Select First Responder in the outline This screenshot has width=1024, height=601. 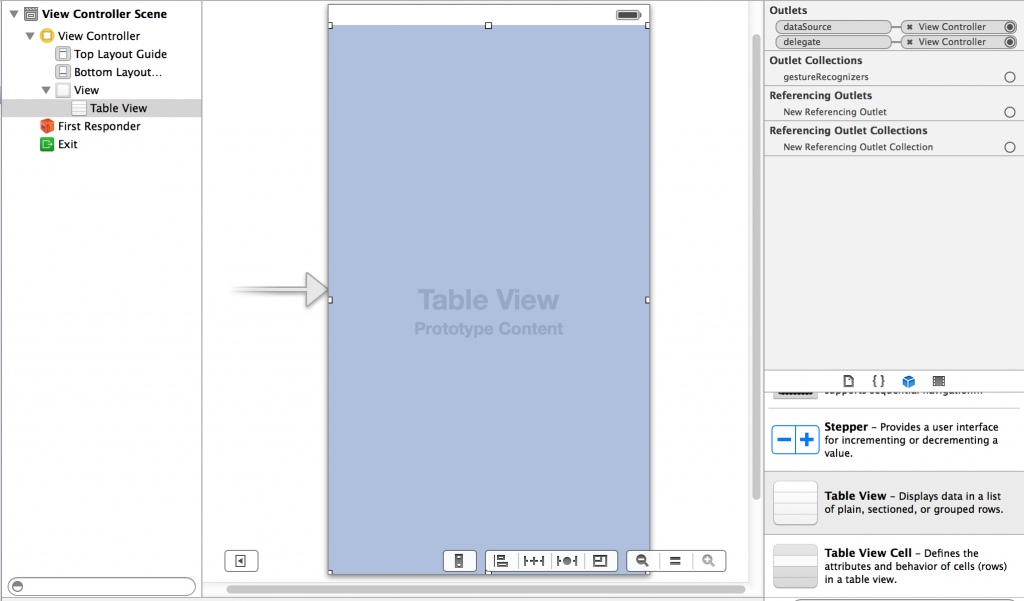pos(98,126)
